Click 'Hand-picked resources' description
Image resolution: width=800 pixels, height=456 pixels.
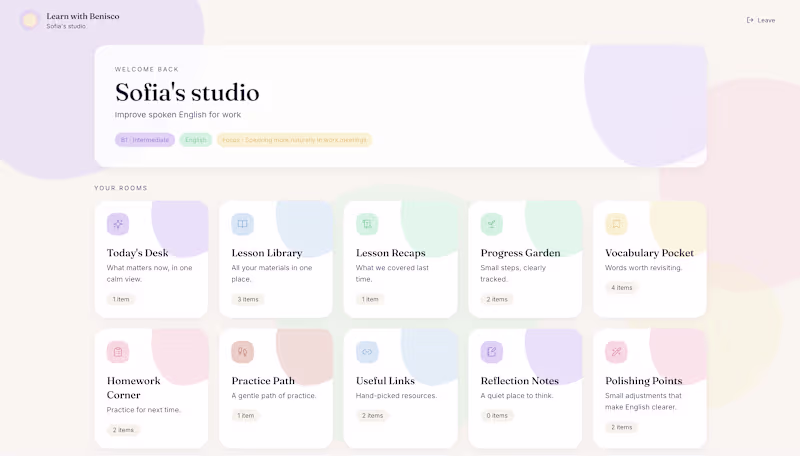coord(396,396)
